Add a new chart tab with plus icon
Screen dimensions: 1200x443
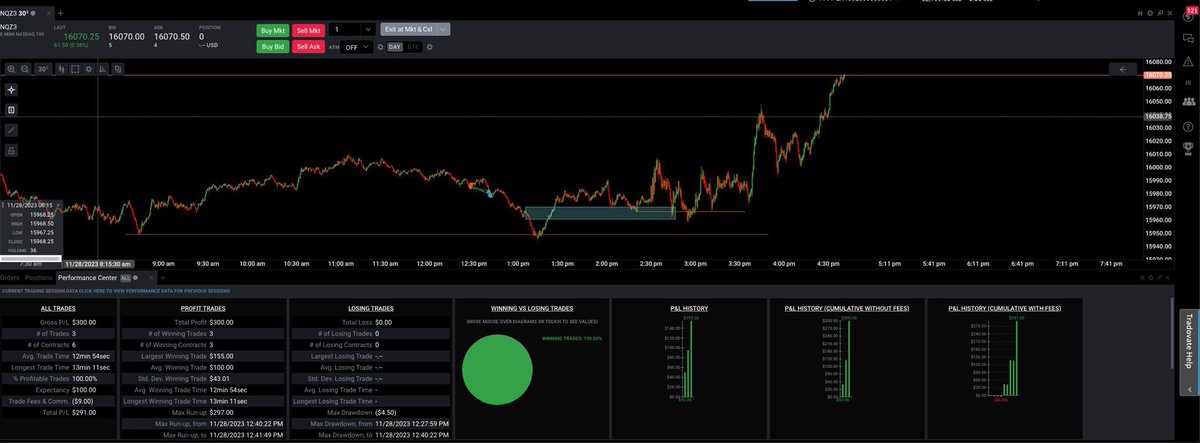click(x=61, y=13)
